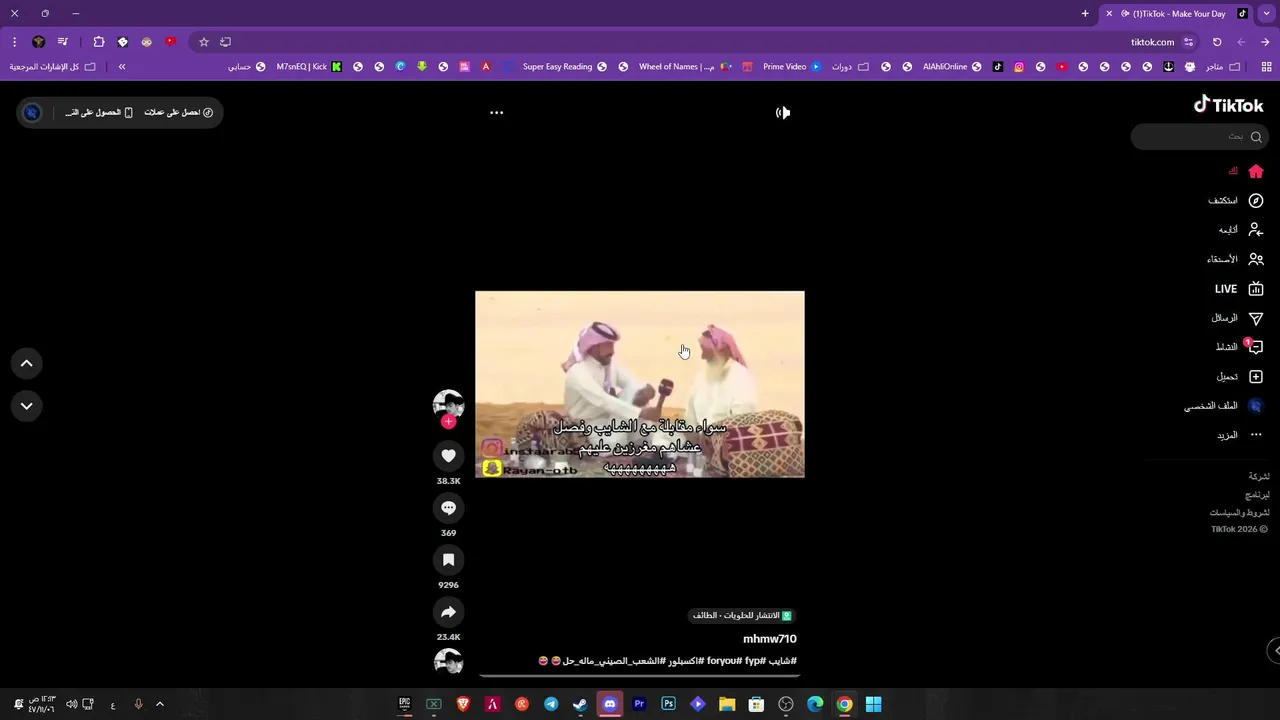The image size is (1280, 720).
Task: Open the دورات bookmarks folder
Action: point(850,67)
